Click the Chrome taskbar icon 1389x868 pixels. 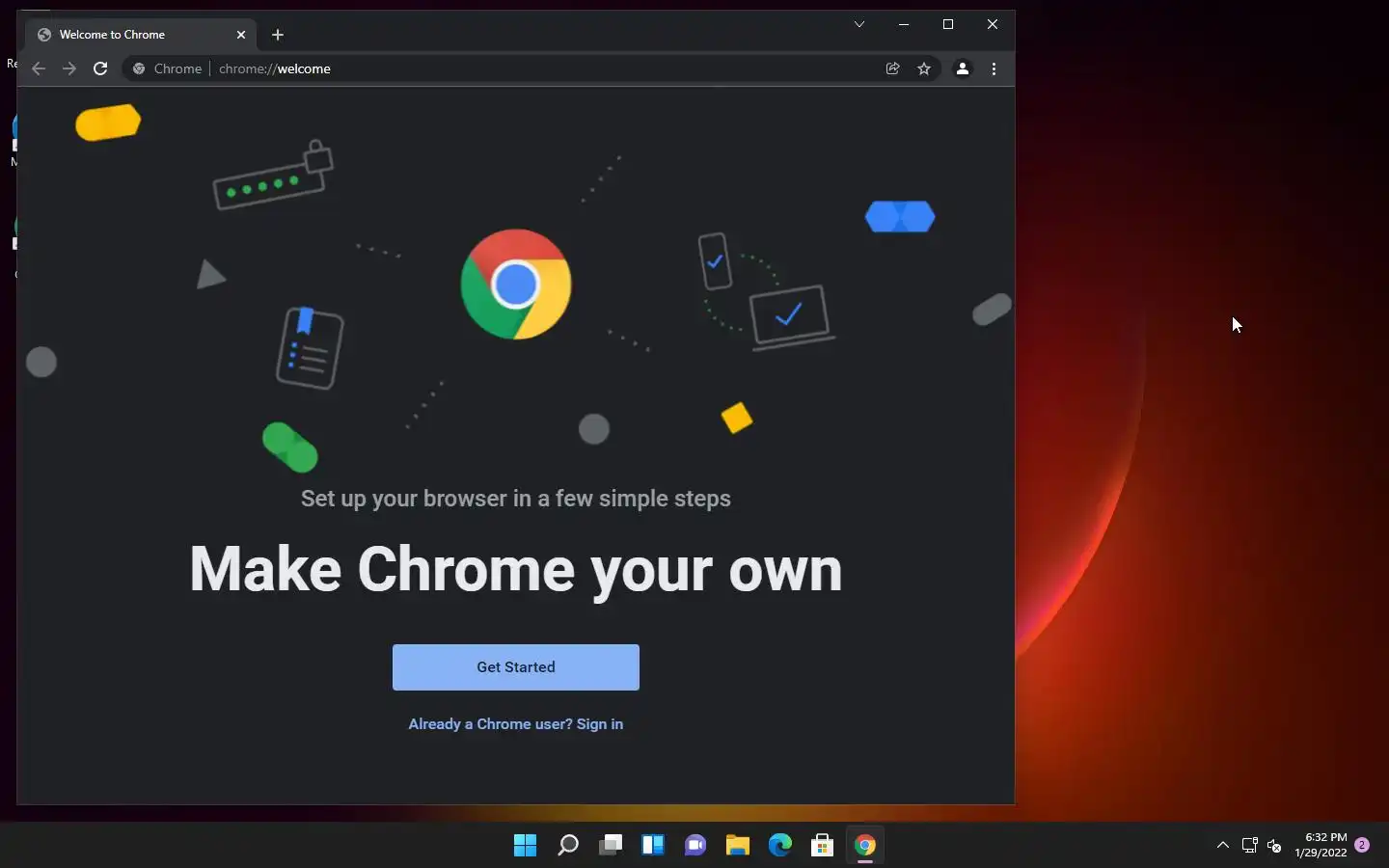[x=865, y=846]
